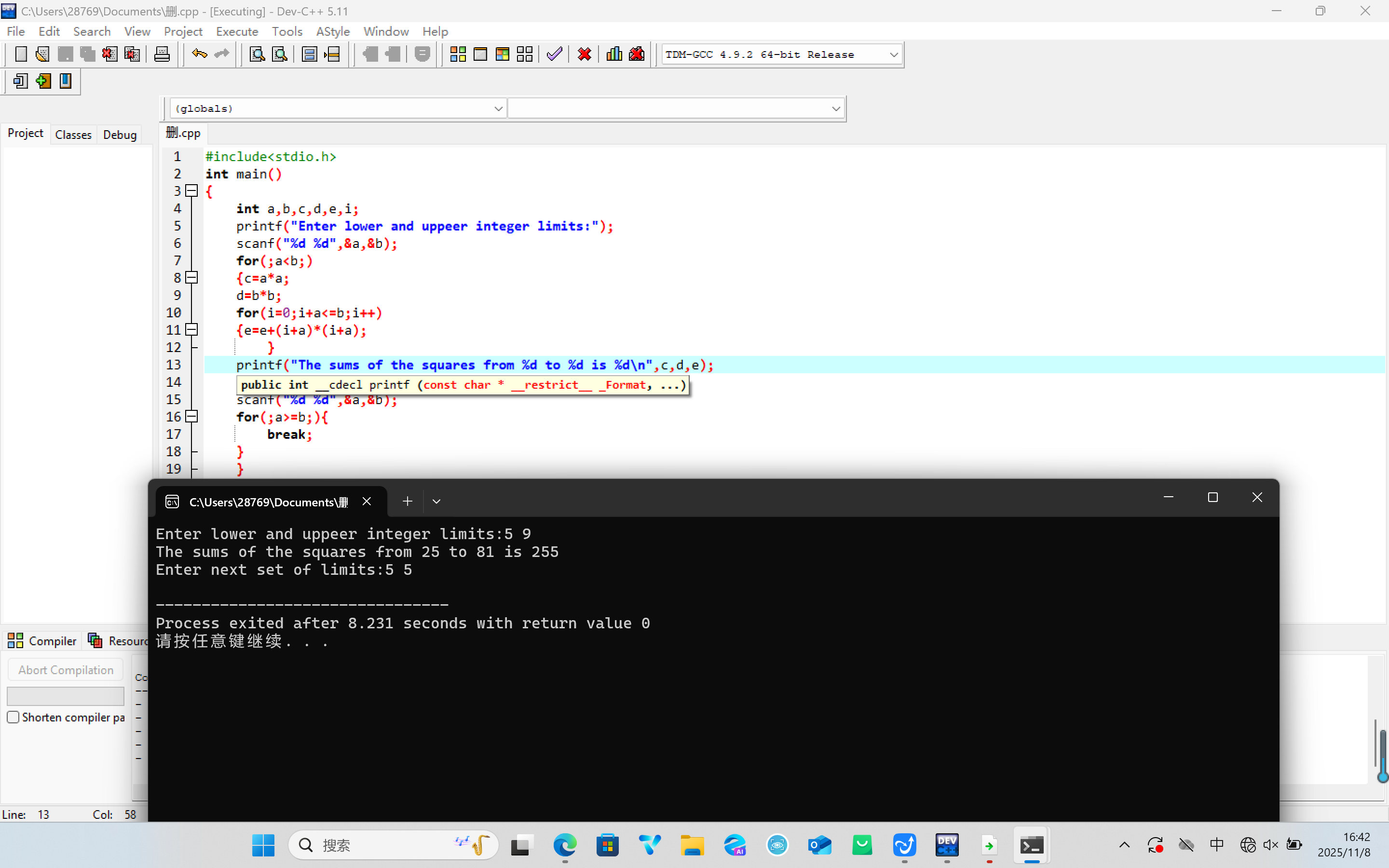Image resolution: width=1389 pixels, height=868 pixels.
Task: Open the terminal new tab dropdown chevron
Action: pos(436,502)
